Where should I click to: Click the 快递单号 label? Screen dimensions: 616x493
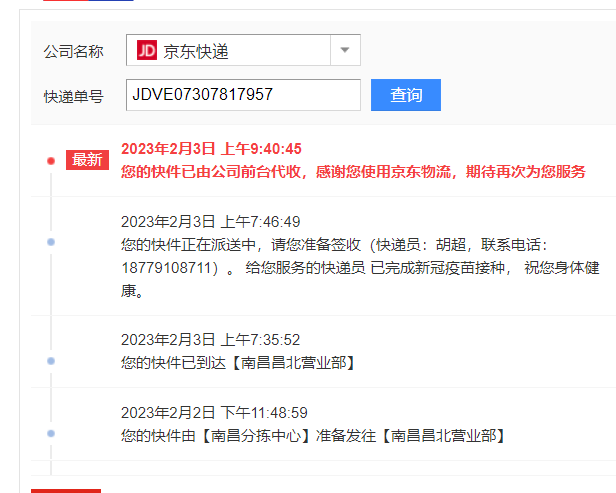tap(73, 96)
